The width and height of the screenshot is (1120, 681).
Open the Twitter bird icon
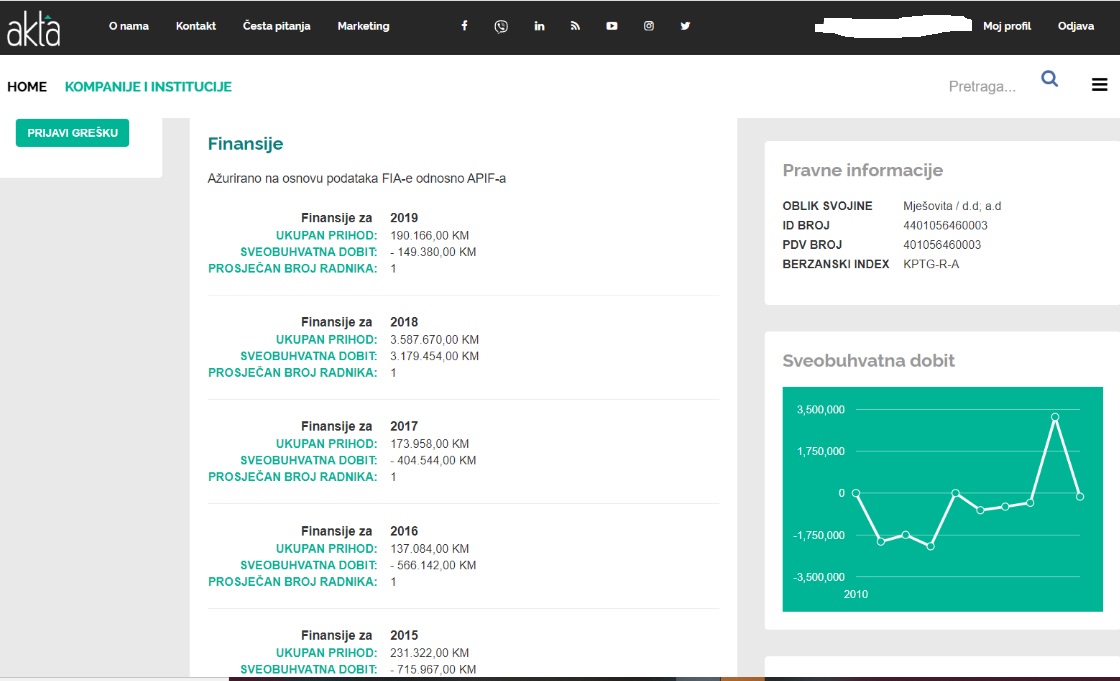685,26
